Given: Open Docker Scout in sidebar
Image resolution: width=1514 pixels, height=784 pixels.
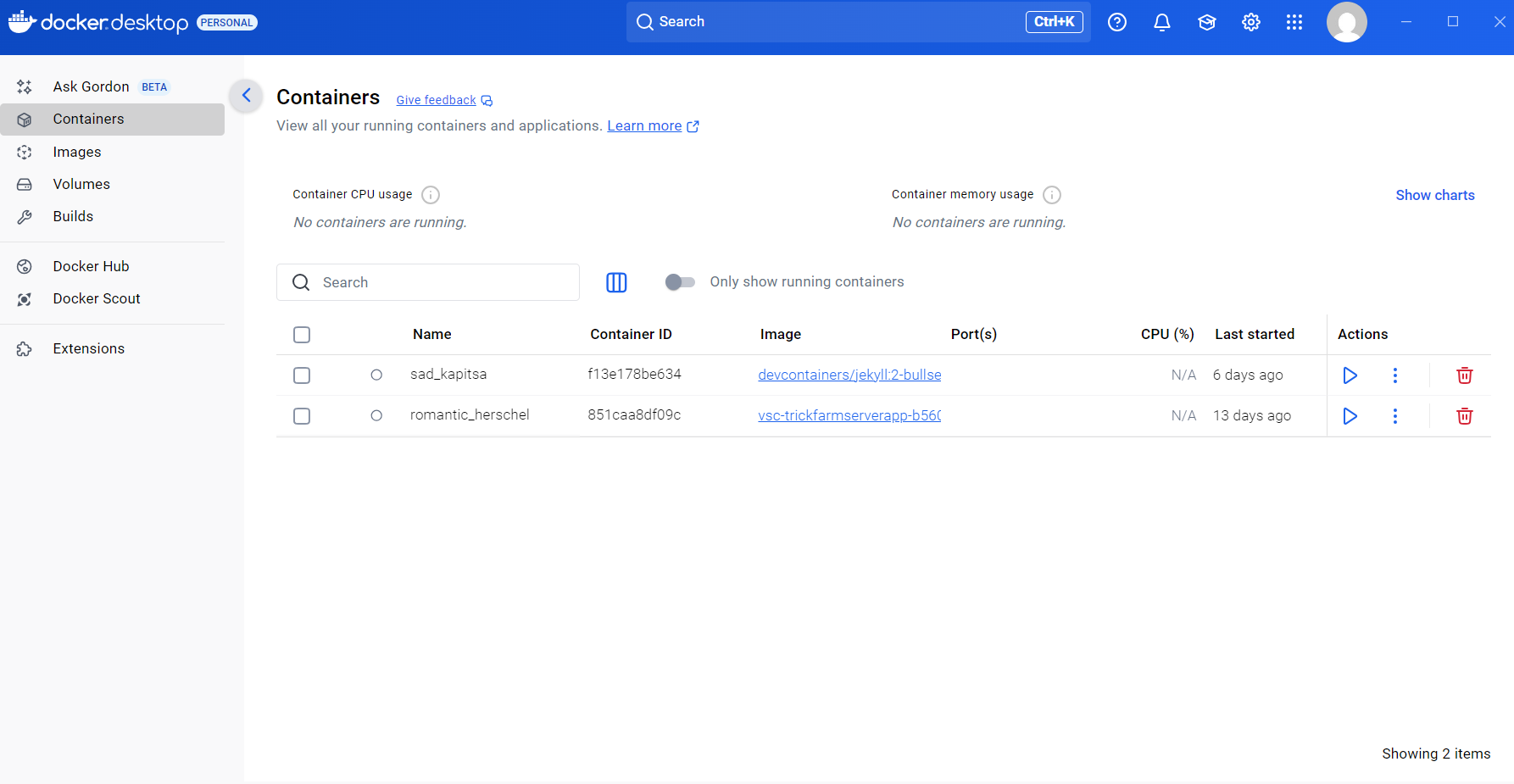Looking at the screenshot, I should 112,299.
